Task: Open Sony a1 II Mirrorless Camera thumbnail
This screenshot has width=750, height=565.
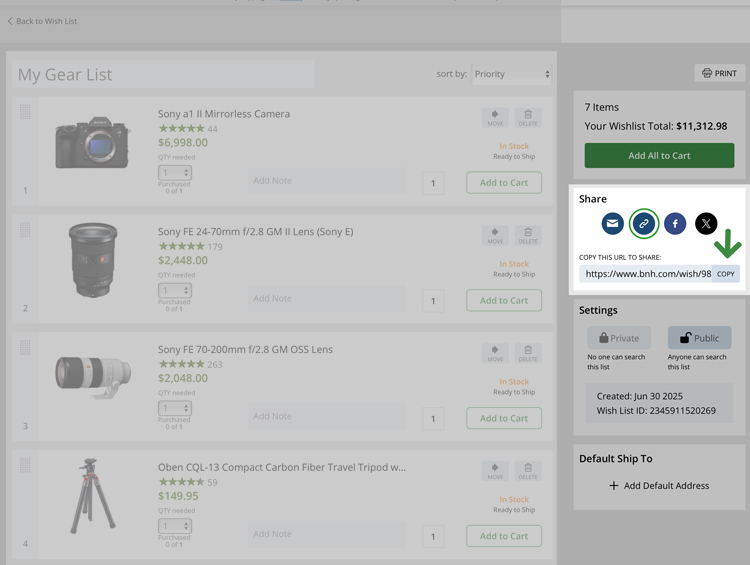Action: (93, 142)
